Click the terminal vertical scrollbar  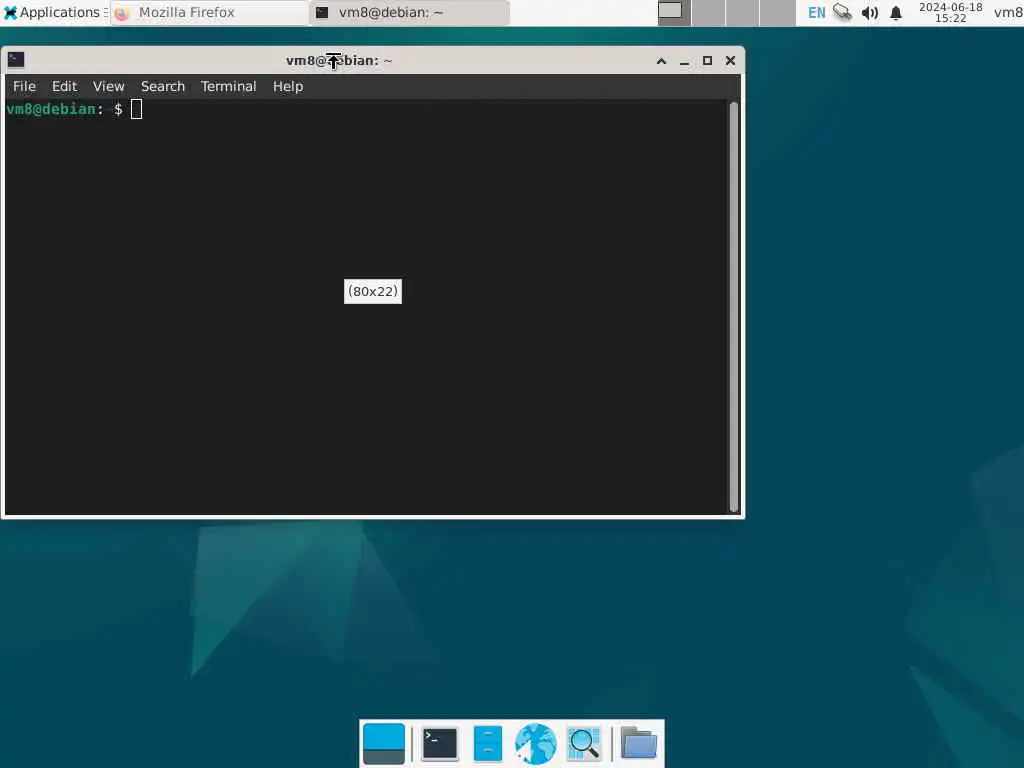(733, 307)
